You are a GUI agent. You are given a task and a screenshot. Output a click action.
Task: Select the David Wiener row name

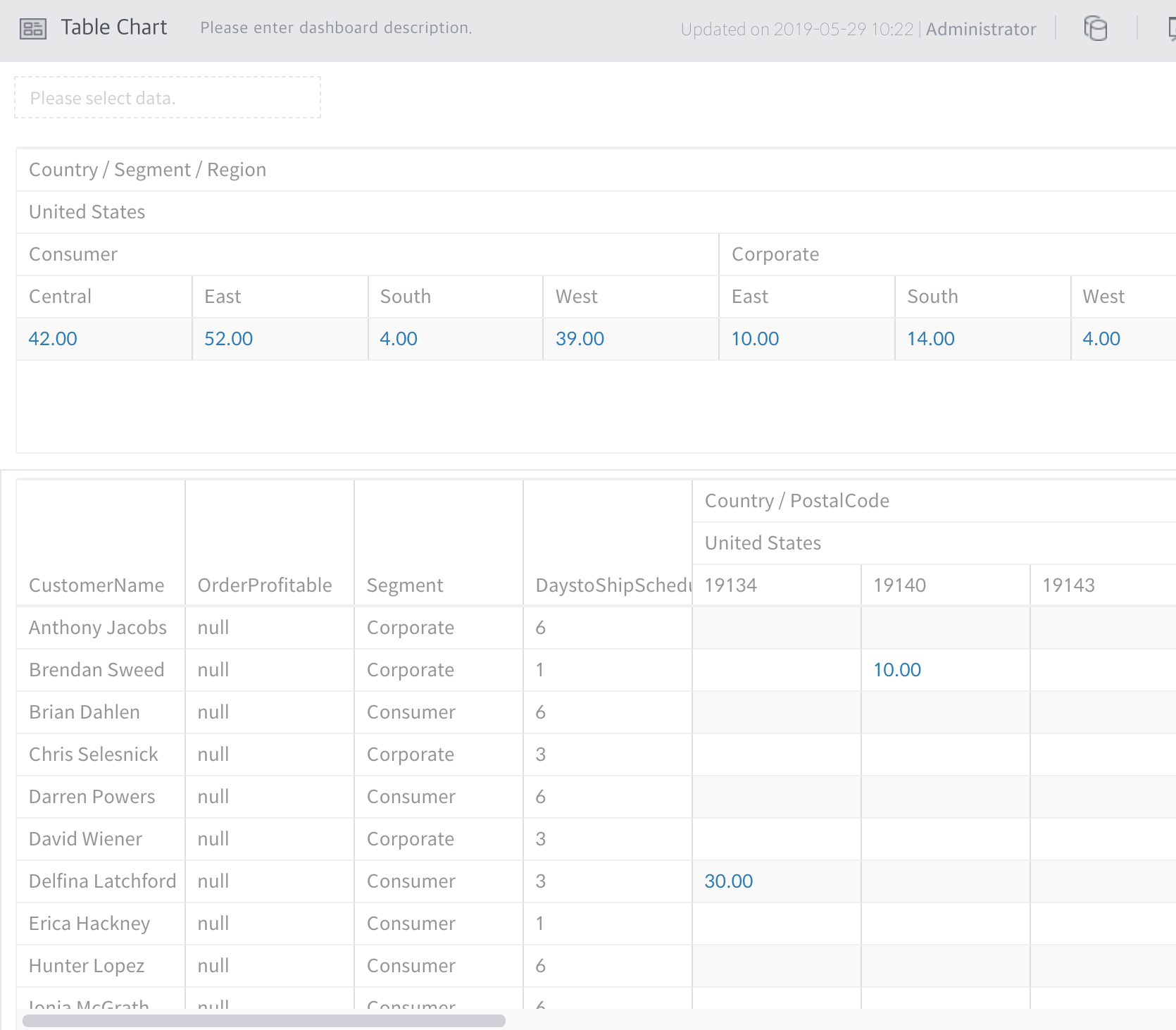coord(86,839)
